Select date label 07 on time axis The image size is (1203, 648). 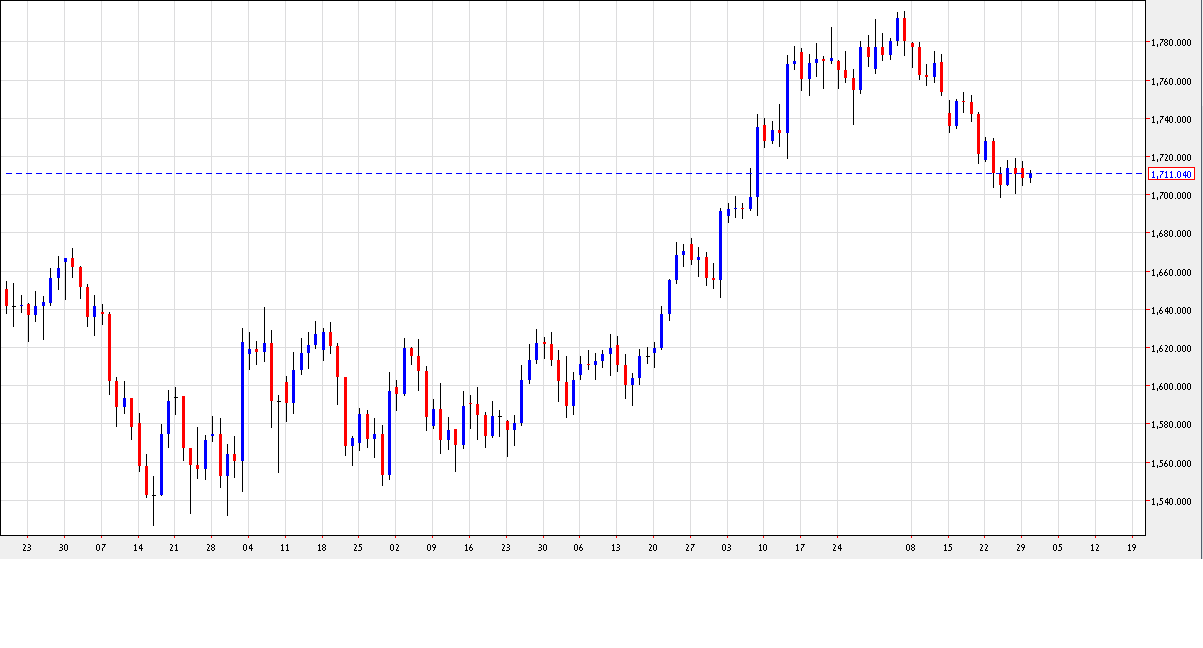coord(101,547)
